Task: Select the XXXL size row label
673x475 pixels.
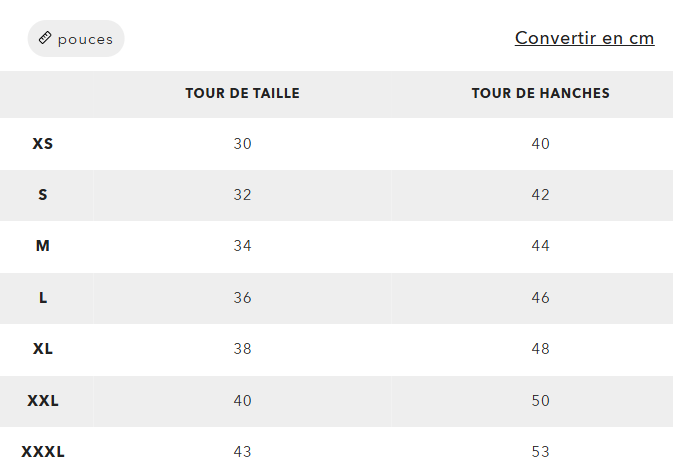Action: (43, 452)
